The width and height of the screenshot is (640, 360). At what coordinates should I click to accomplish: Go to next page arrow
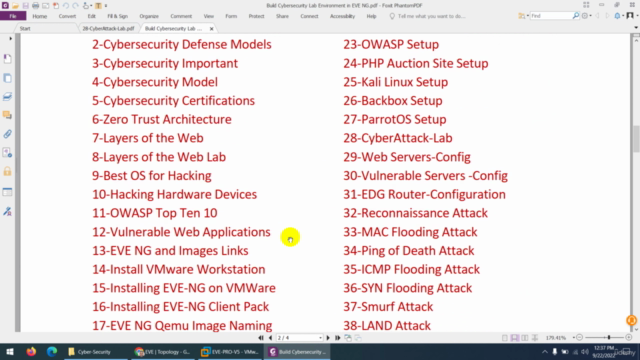pos(328,338)
